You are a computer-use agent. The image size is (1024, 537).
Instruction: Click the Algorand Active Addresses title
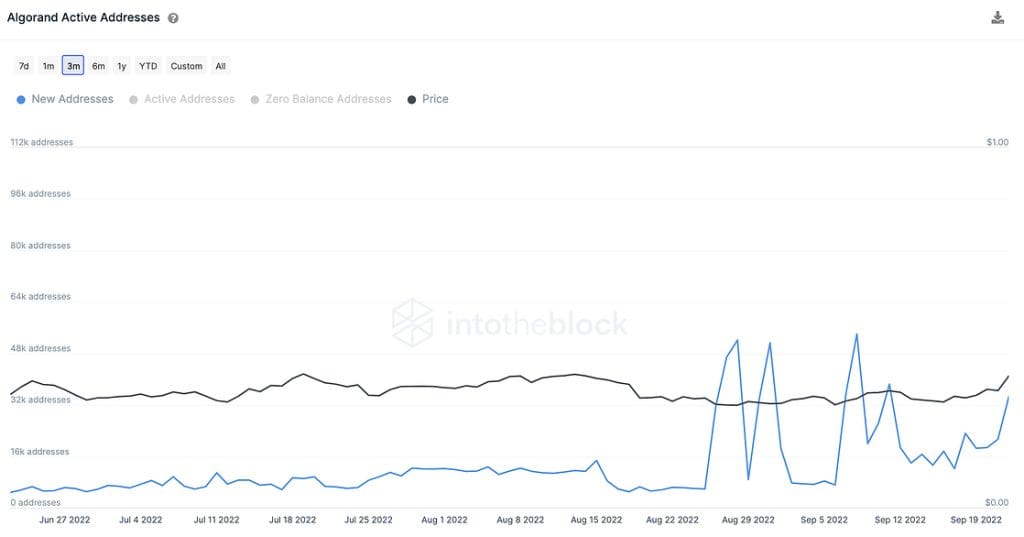pyautogui.click(x=84, y=18)
